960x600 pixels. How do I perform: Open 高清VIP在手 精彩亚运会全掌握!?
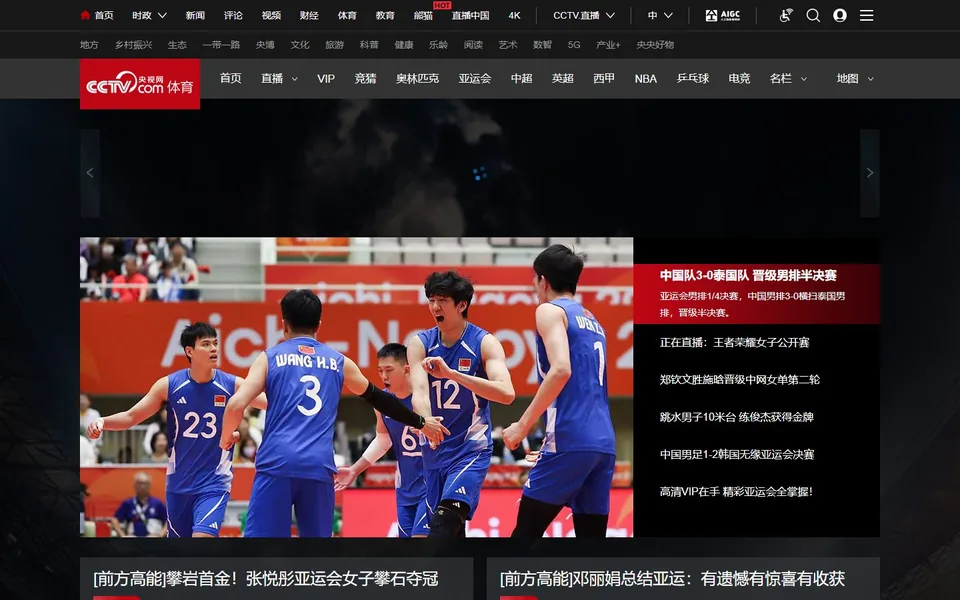point(737,492)
